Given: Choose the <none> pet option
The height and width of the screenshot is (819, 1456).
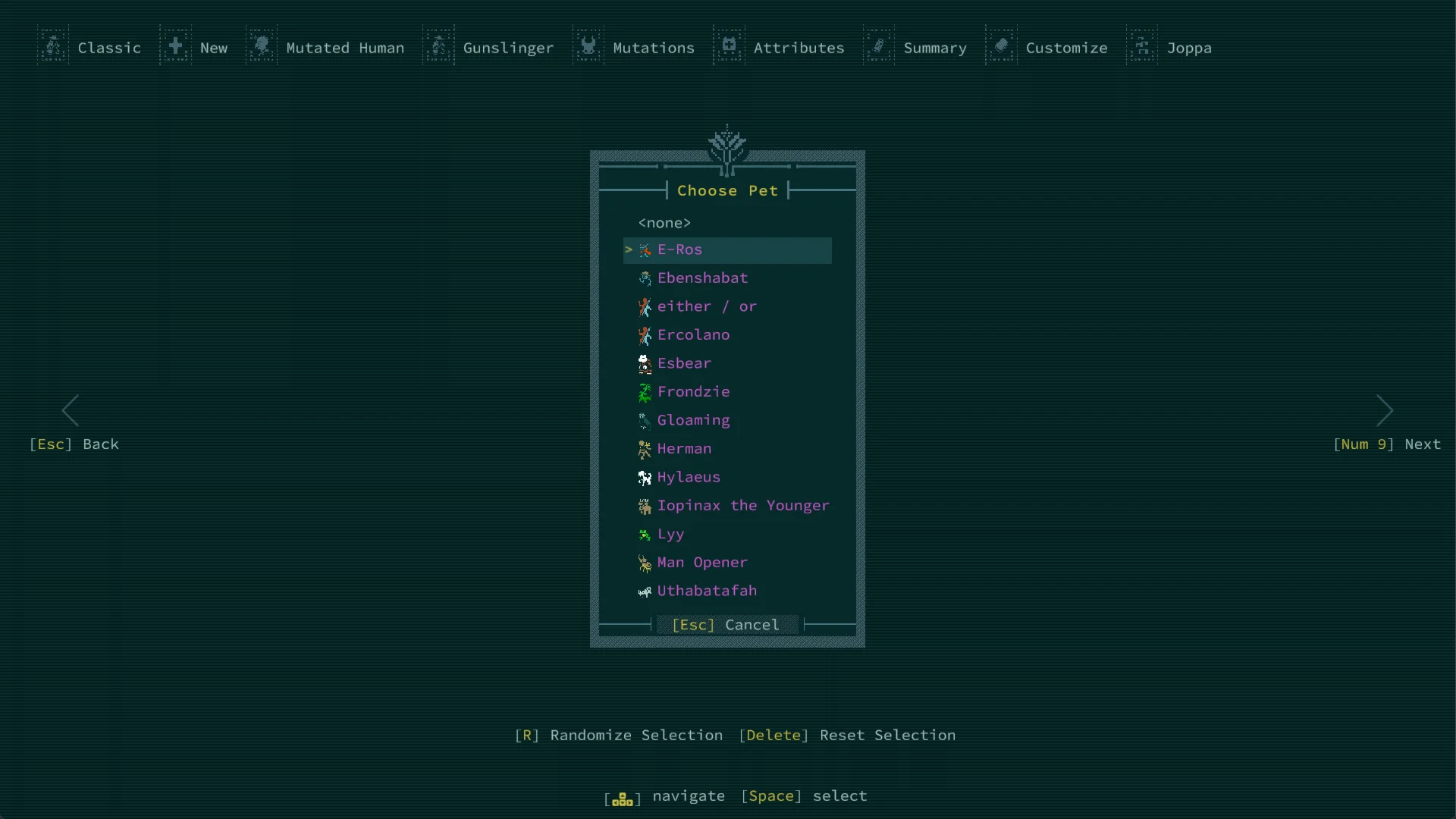Looking at the screenshot, I should tap(664, 223).
